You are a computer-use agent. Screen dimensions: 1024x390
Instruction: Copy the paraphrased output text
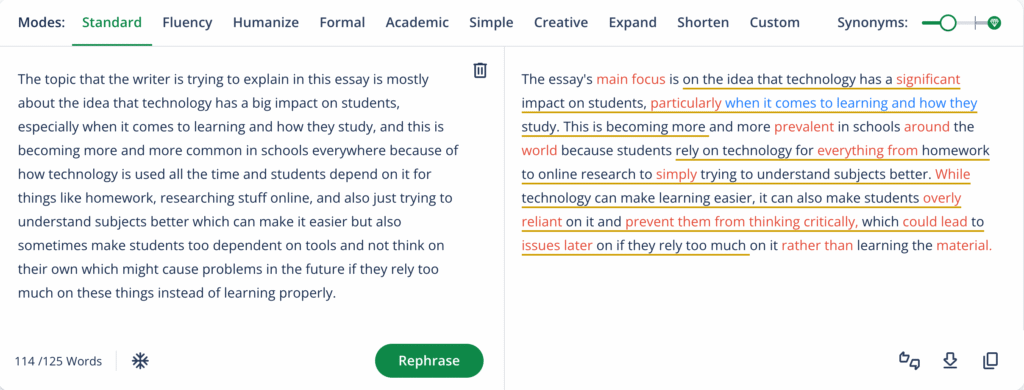(991, 361)
